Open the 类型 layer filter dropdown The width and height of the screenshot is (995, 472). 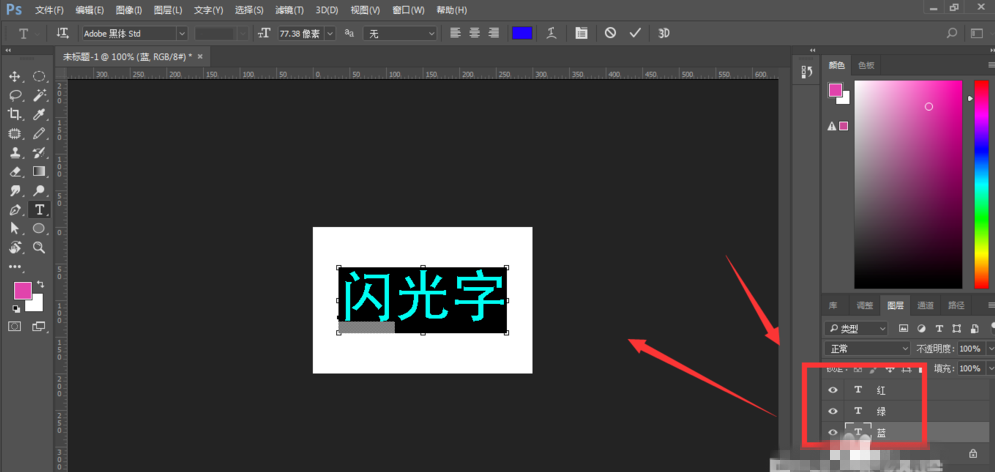(856, 329)
